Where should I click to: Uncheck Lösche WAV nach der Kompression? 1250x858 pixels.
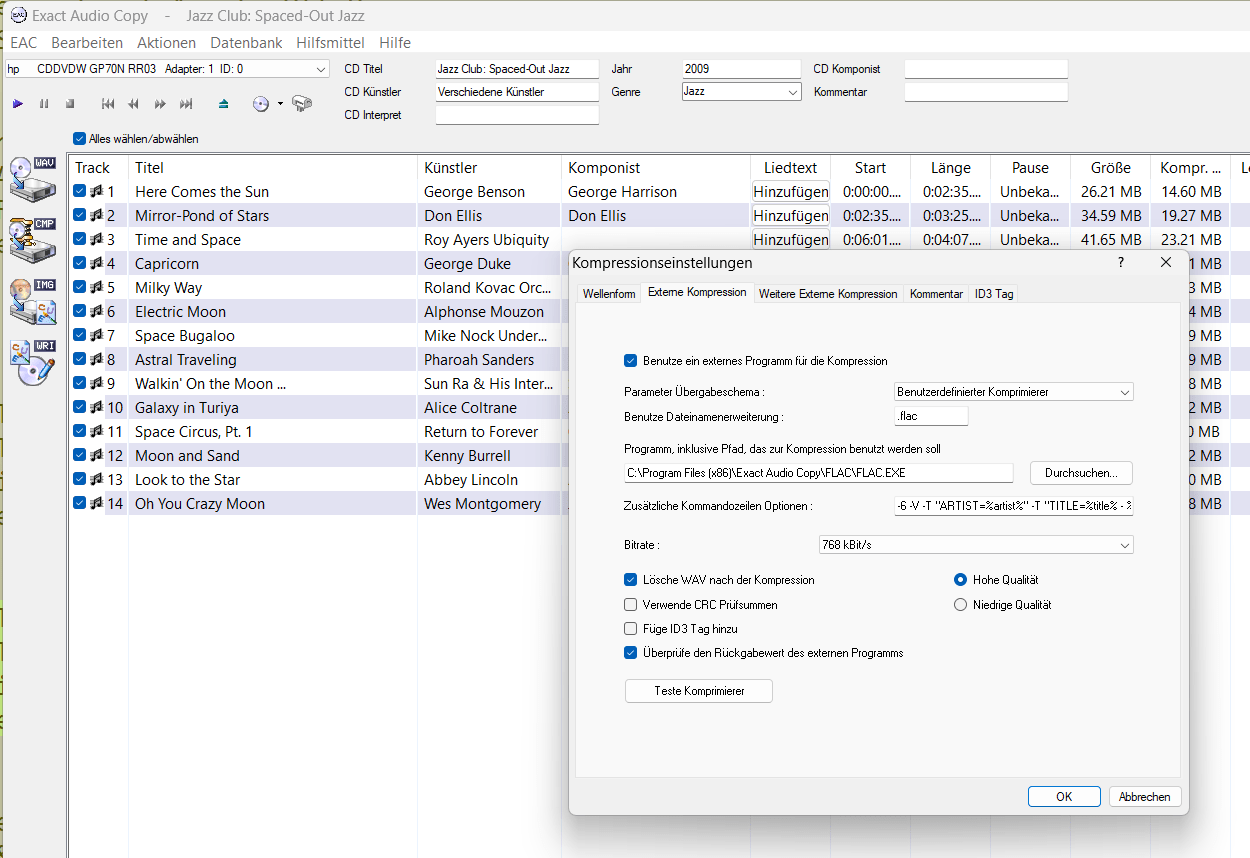point(631,580)
